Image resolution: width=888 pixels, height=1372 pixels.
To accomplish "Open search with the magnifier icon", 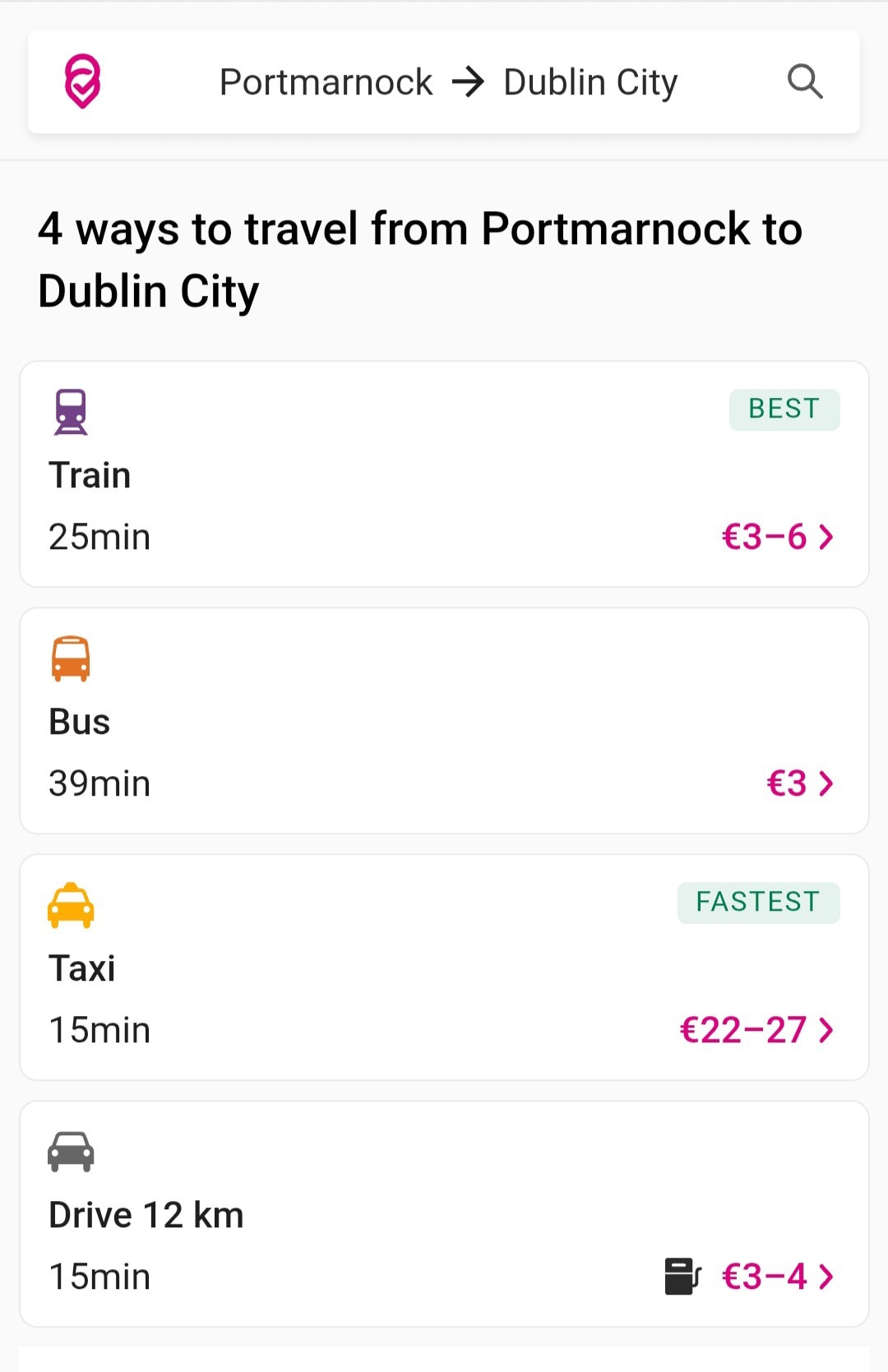I will pos(805,81).
